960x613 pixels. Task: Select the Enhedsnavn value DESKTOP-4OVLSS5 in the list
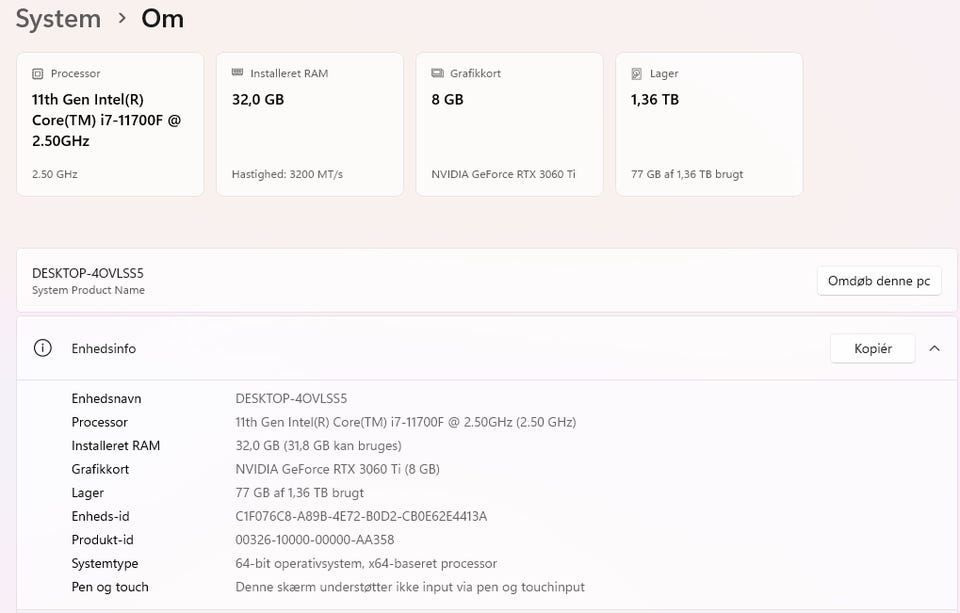point(291,399)
